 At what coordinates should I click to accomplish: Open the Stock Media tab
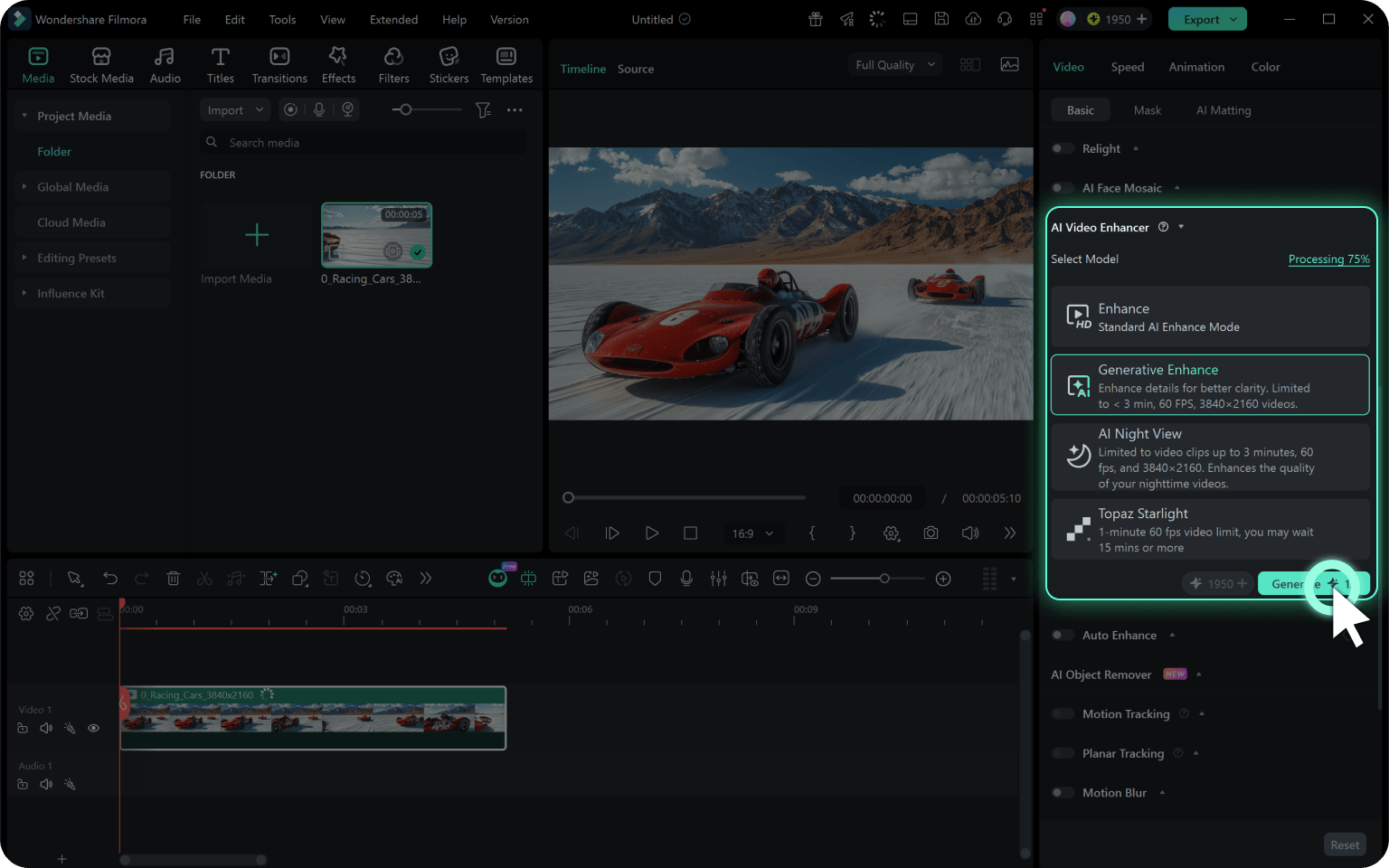(x=101, y=66)
